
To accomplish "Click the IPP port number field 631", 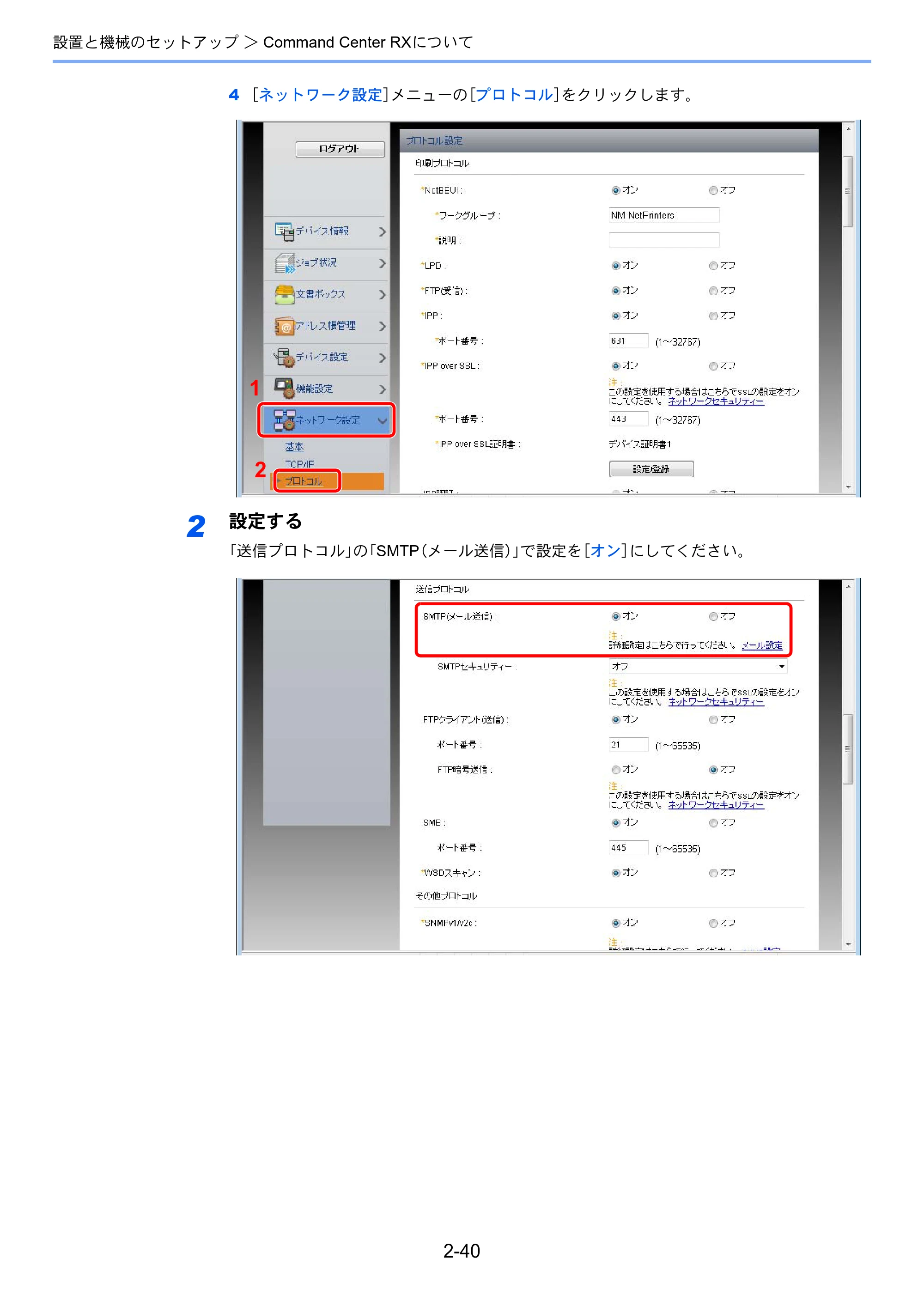I will [628, 341].
